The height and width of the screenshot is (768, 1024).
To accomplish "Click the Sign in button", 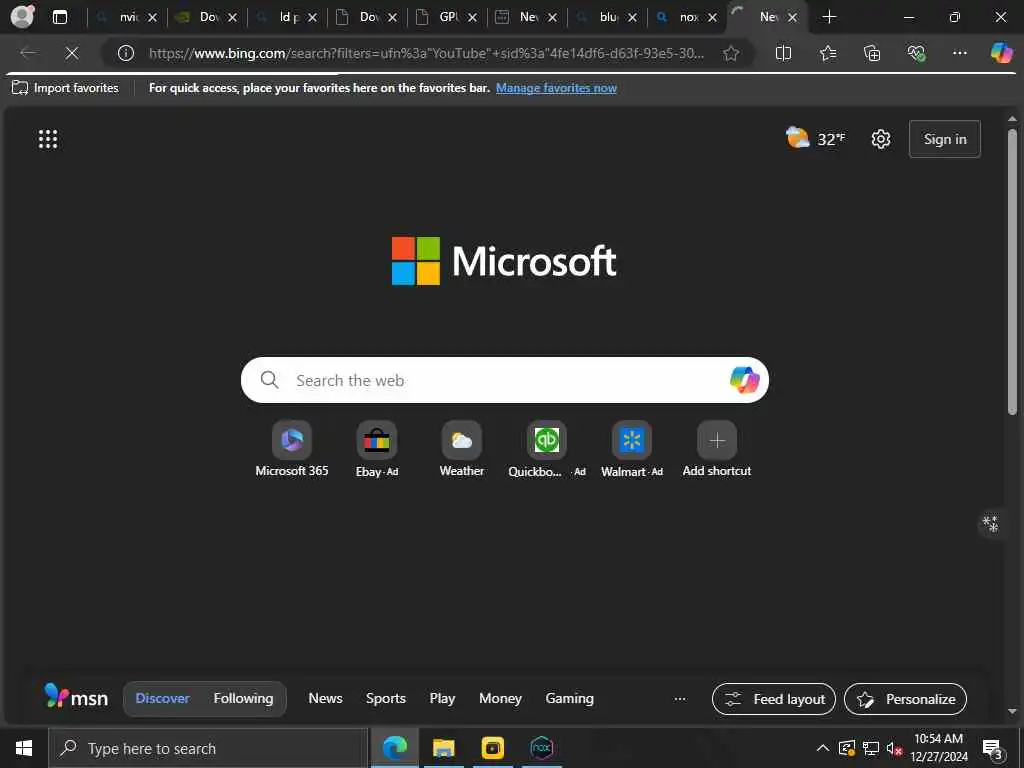I will pos(944,139).
